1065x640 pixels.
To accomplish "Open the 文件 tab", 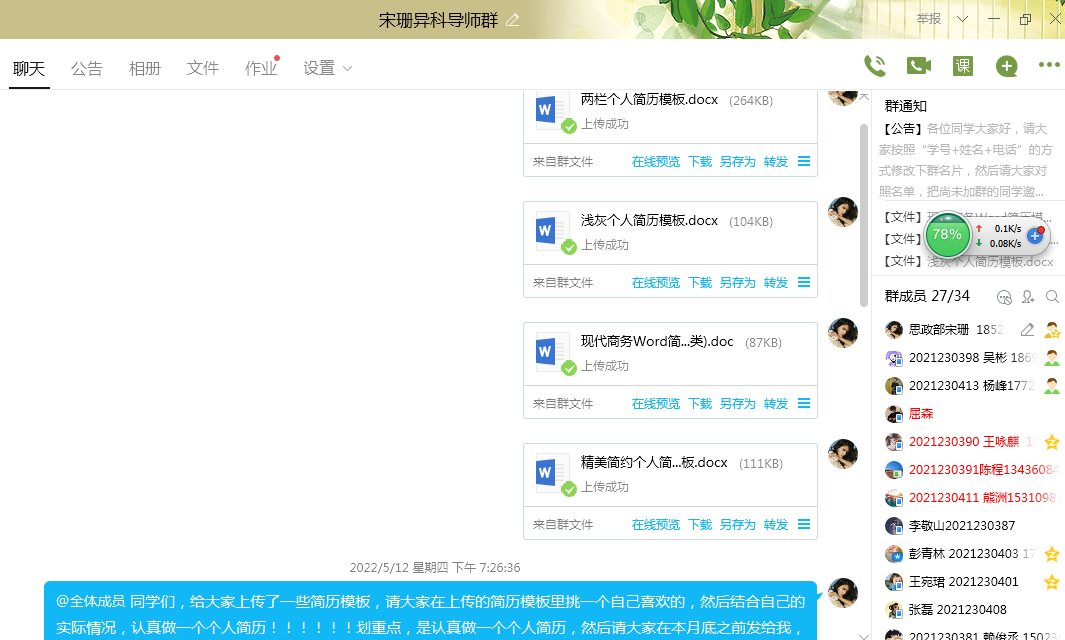I will [x=203, y=69].
